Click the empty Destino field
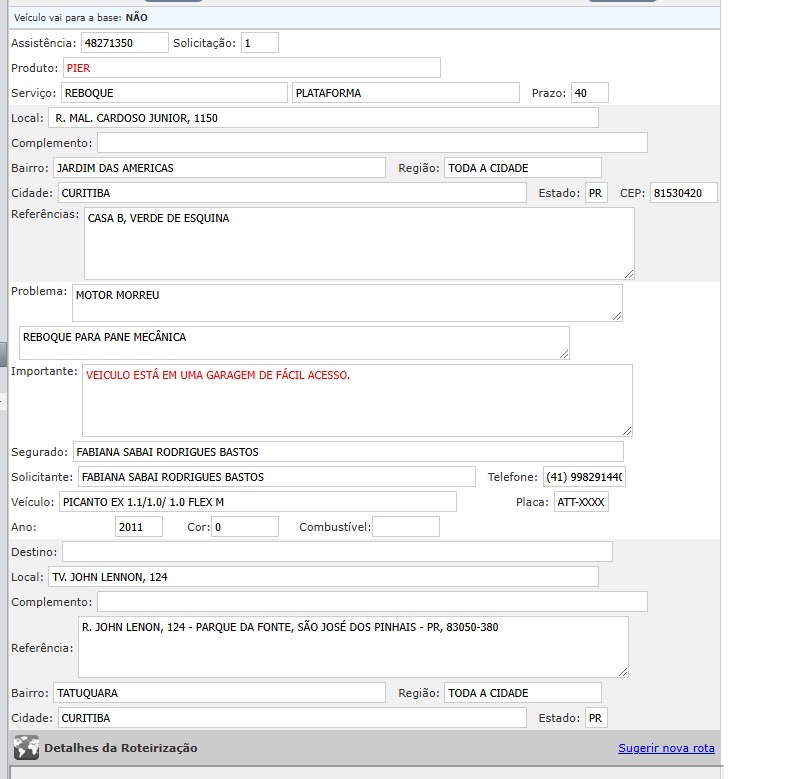The width and height of the screenshot is (803, 779). tap(337, 552)
